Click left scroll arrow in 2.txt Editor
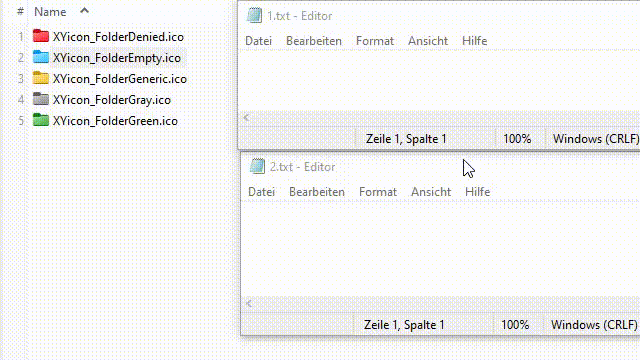Viewport: 640px width, 360px height. tap(249, 303)
